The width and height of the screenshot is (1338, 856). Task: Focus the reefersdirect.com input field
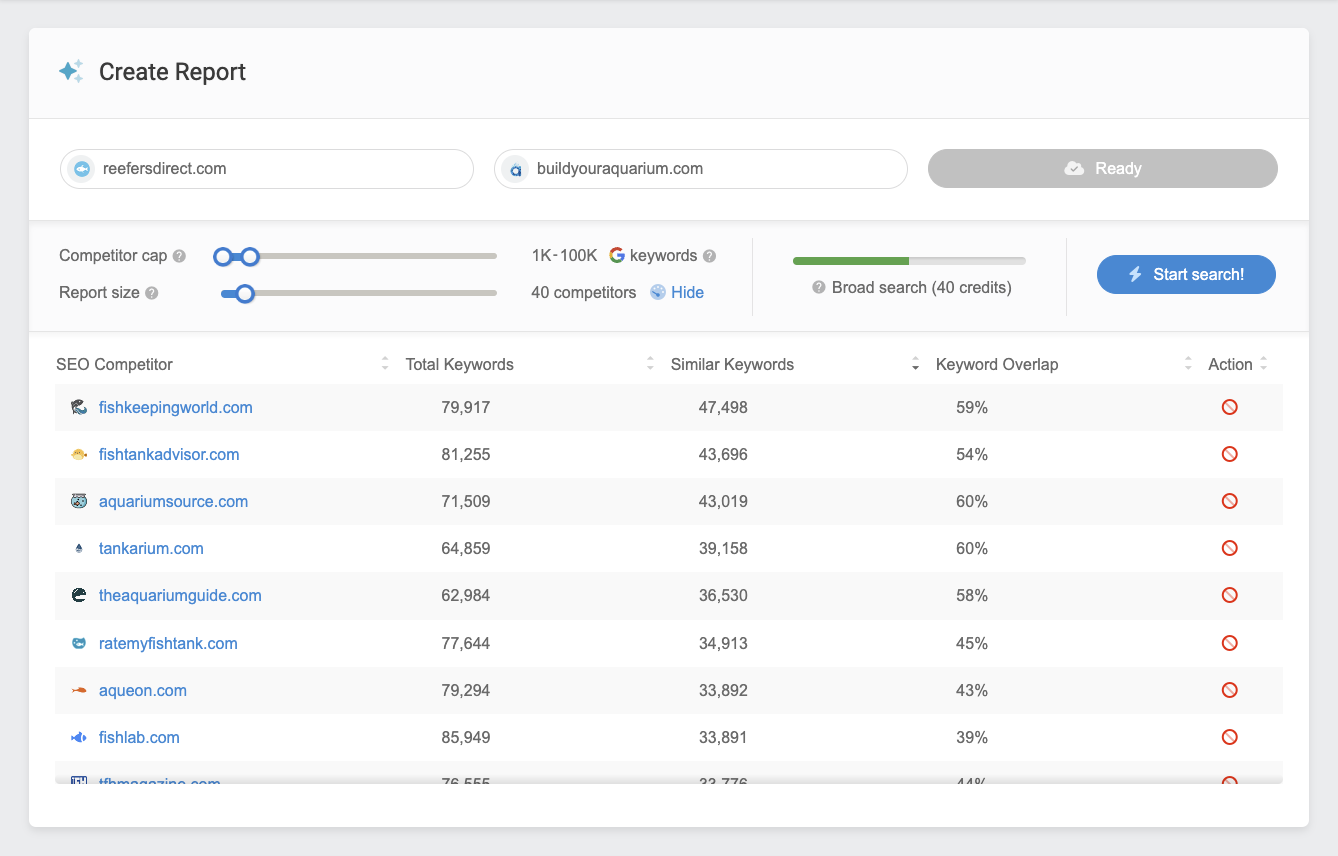(x=267, y=169)
